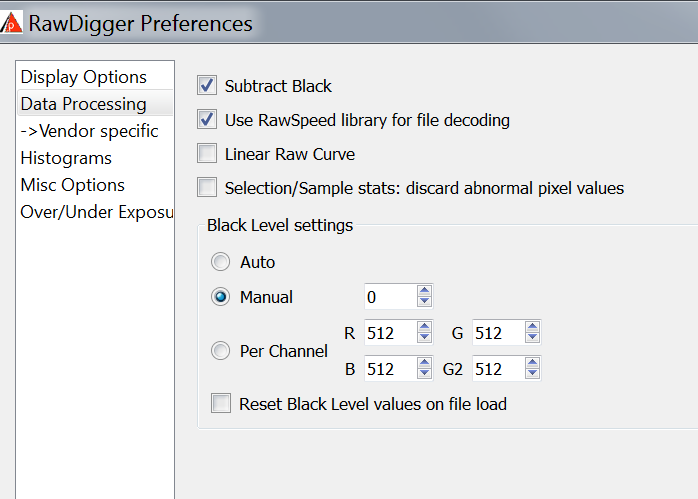The image size is (698, 499).
Task: Increase the B channel black level
Action: point(425,363)
